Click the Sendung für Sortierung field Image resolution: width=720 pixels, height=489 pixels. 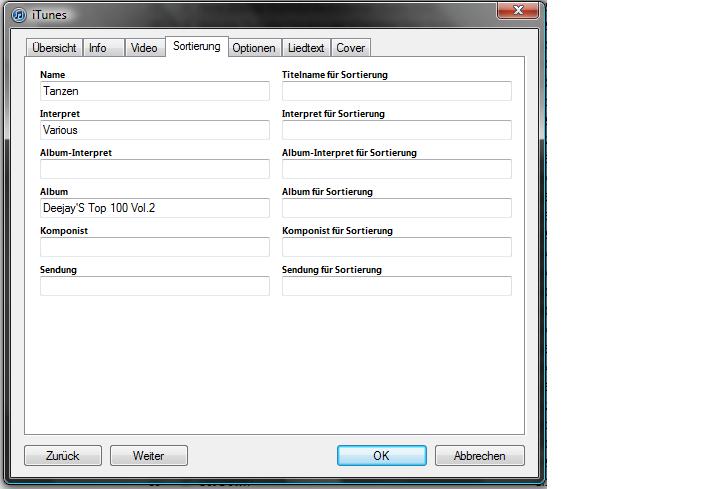tap(397, 286)
